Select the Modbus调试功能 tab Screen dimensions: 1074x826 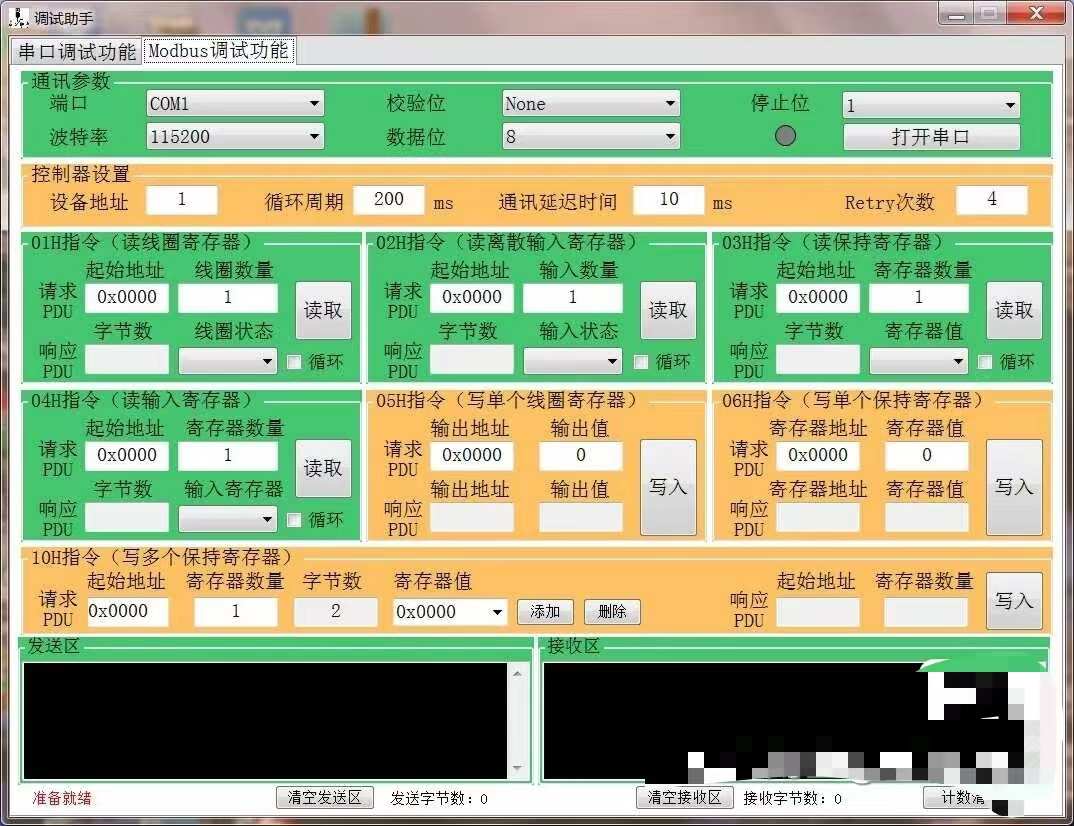pyautogui.click(x=218, y=51)
